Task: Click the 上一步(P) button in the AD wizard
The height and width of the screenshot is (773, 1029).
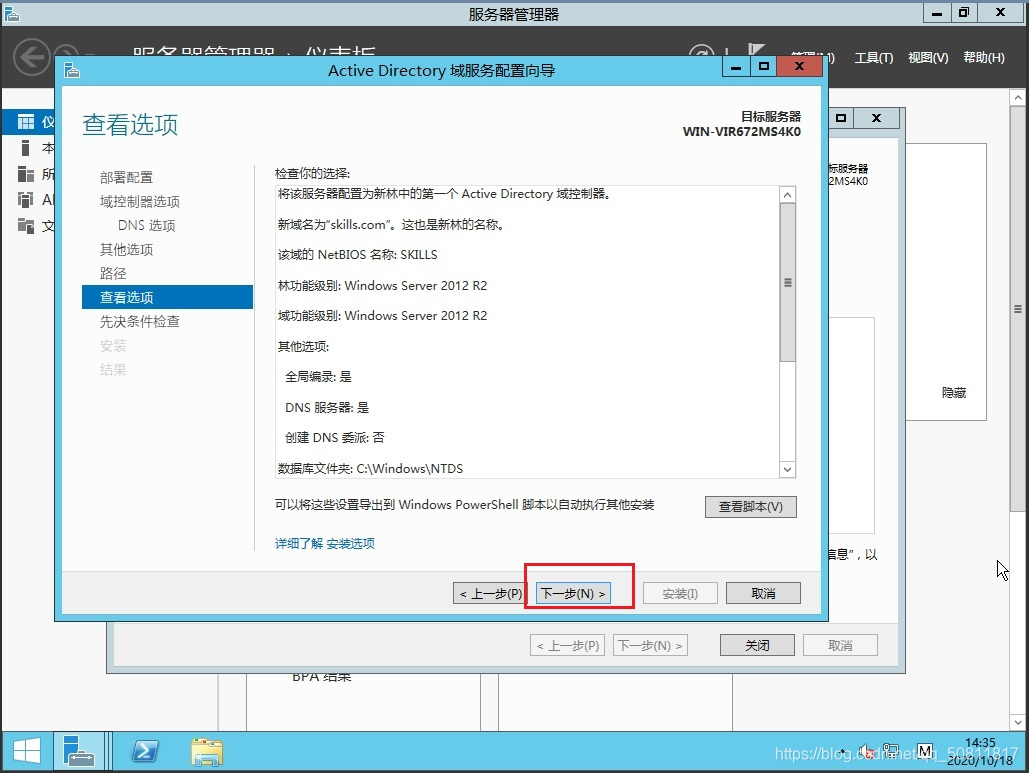Action: point(490,593)
